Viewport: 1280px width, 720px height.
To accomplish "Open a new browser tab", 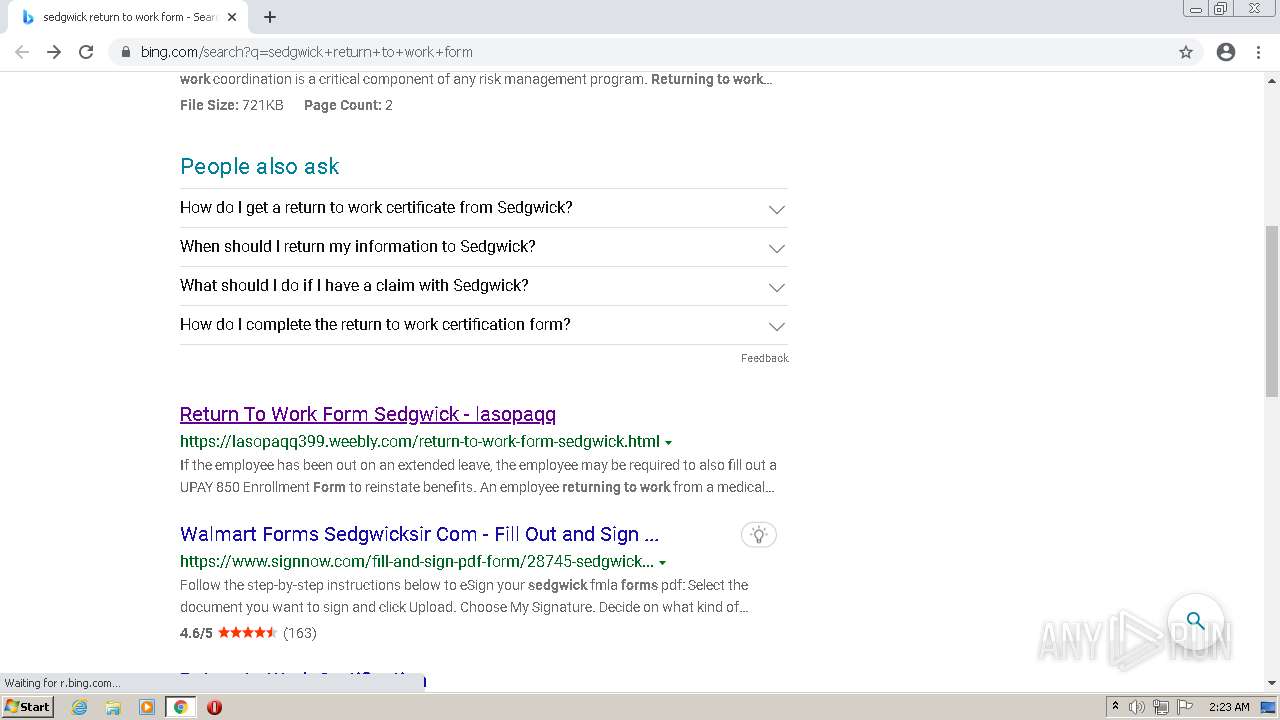I will coord(270,17).
